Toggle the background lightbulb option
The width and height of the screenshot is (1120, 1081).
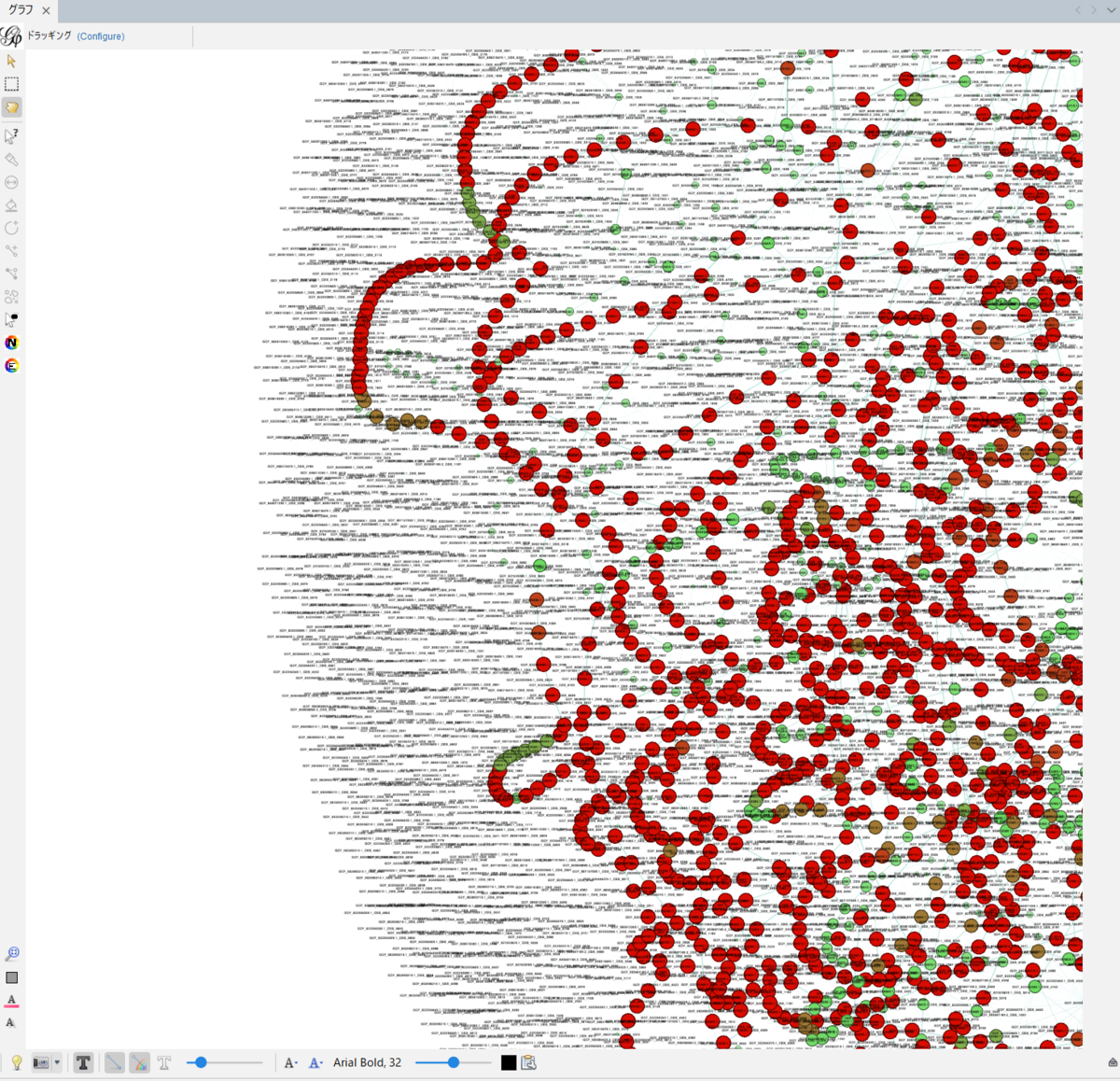16,1062
